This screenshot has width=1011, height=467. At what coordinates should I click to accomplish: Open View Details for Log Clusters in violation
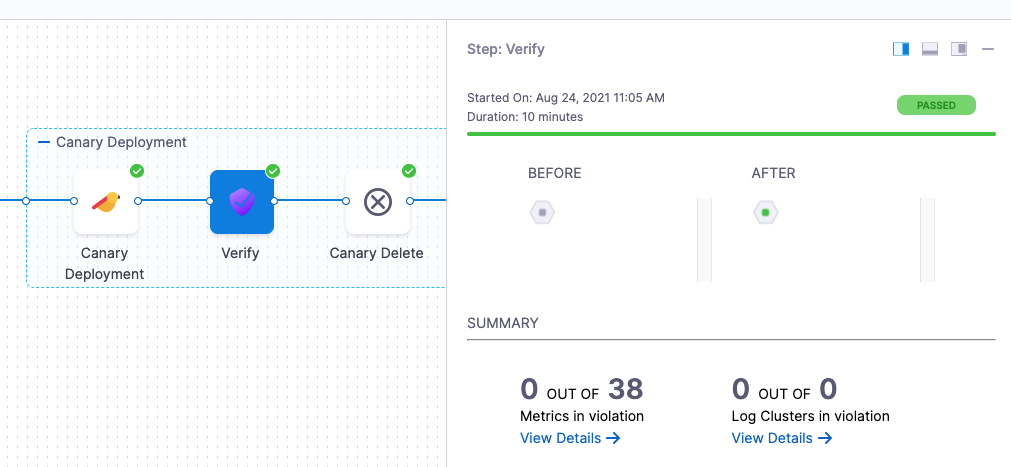[782, 438]
